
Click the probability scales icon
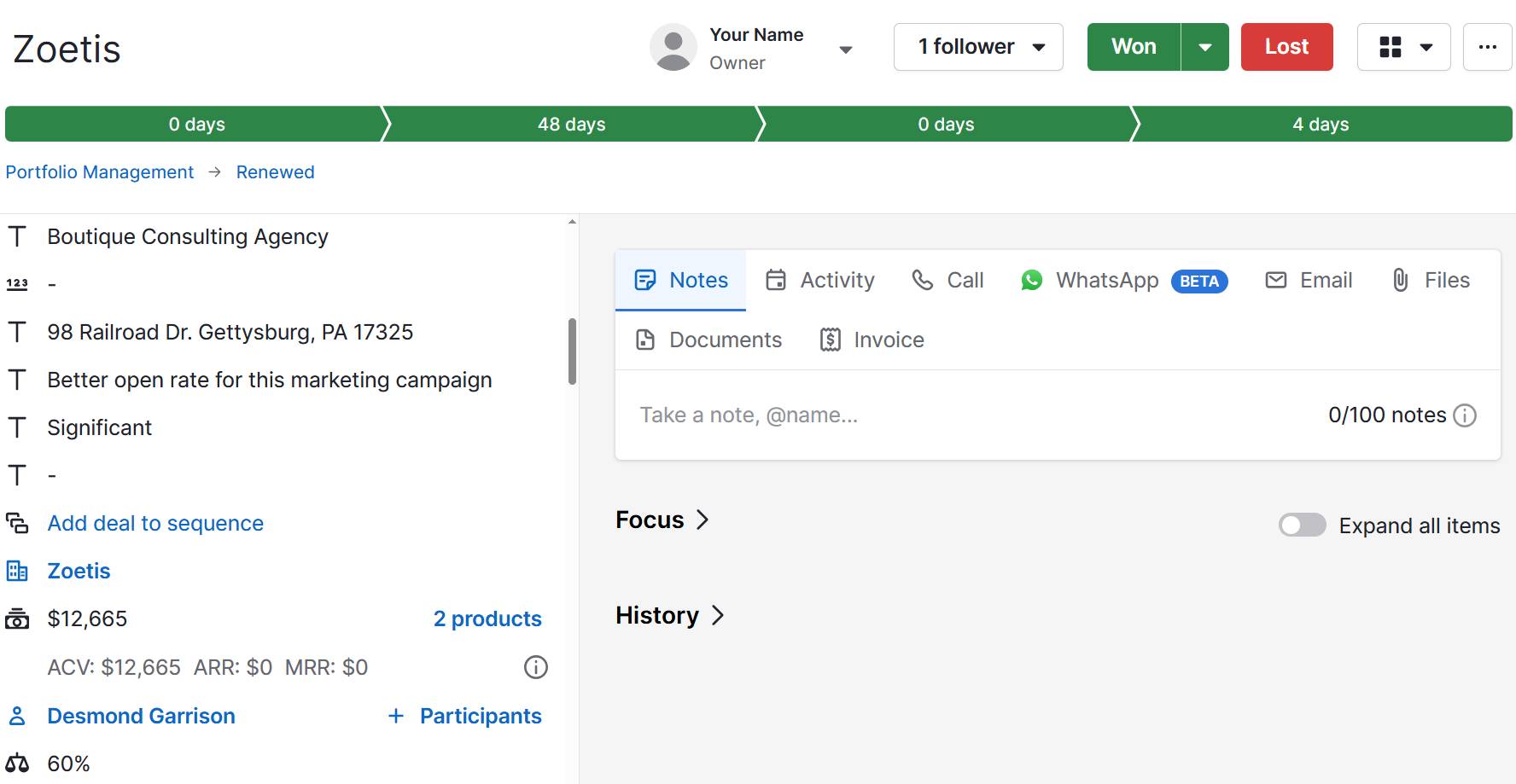tap(17, 764)
